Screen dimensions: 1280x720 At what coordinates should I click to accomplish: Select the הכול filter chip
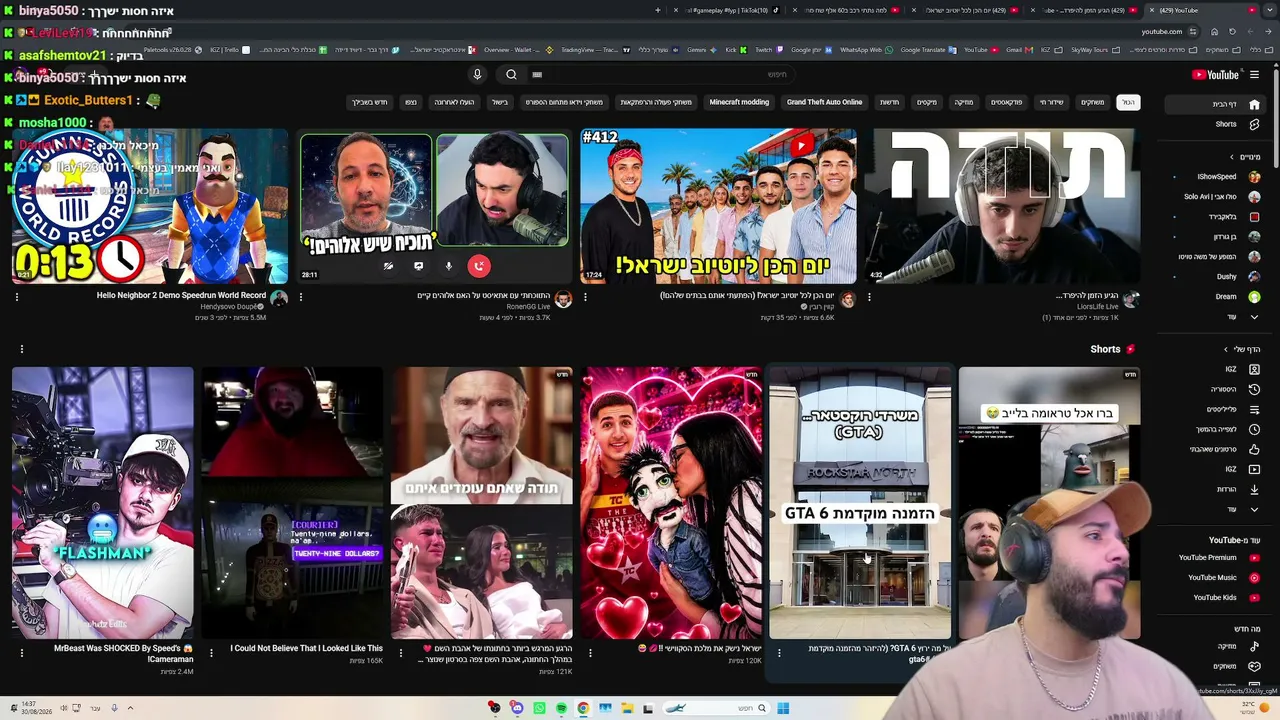[x=1128, y=102]
